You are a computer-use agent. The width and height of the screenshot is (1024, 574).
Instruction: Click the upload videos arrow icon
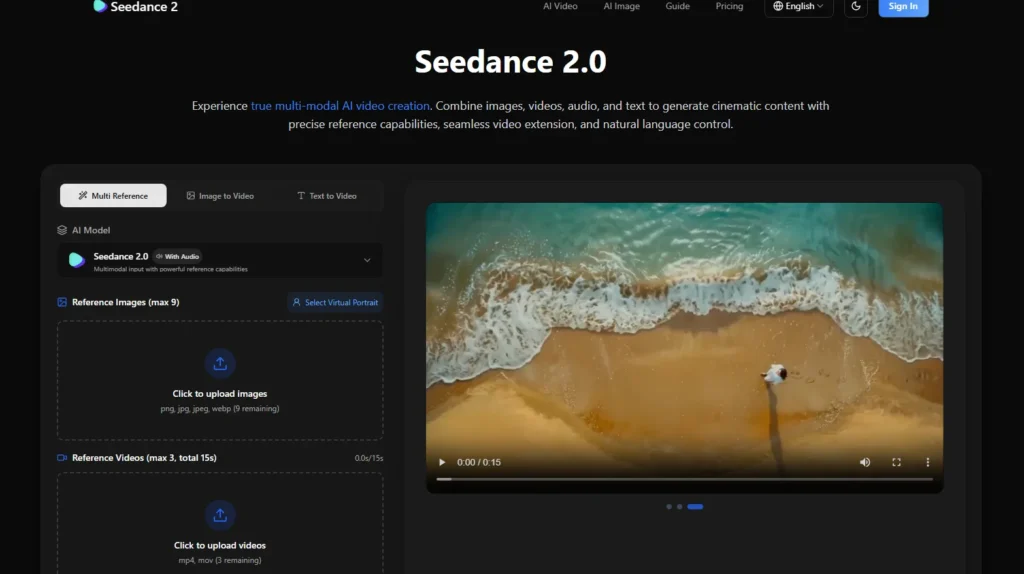220,515
